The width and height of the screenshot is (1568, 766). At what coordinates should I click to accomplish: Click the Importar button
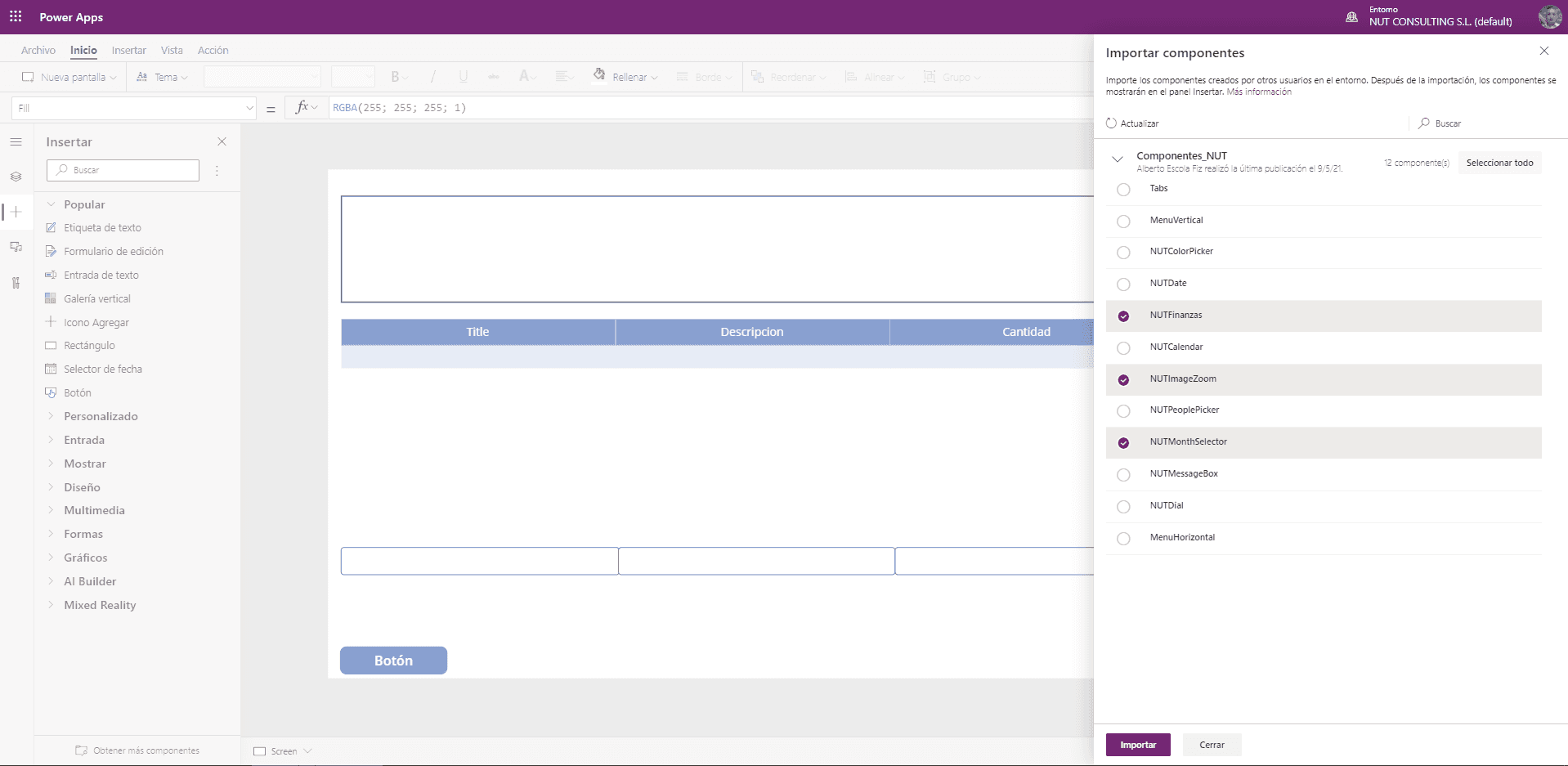point(1138,745)
